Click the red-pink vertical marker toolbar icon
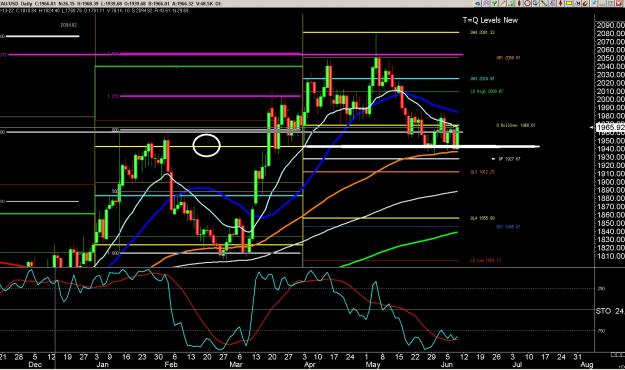This screenshot has height=370, width=625. coord(560,3)
